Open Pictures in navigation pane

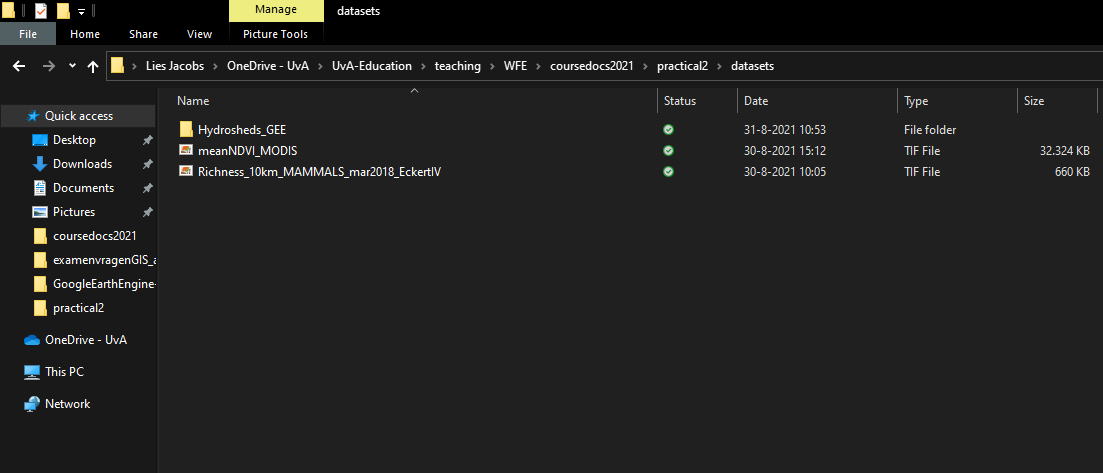(x=74, y=212)
